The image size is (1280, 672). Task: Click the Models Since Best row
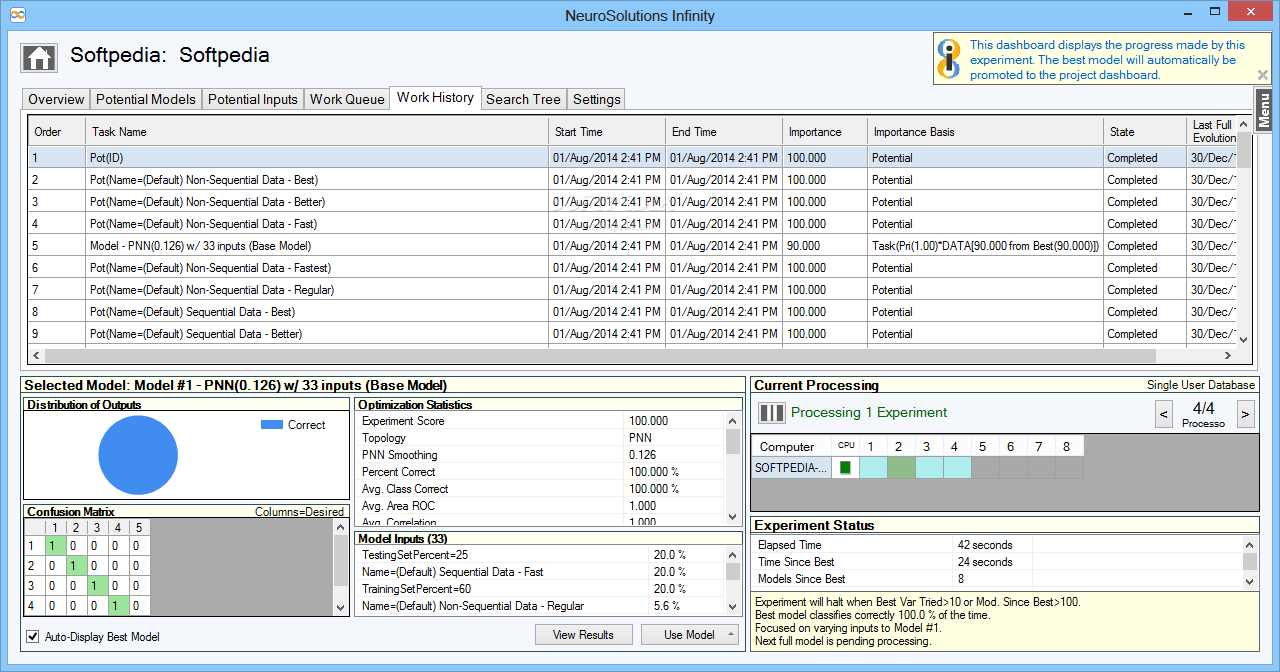click(998, 579)
